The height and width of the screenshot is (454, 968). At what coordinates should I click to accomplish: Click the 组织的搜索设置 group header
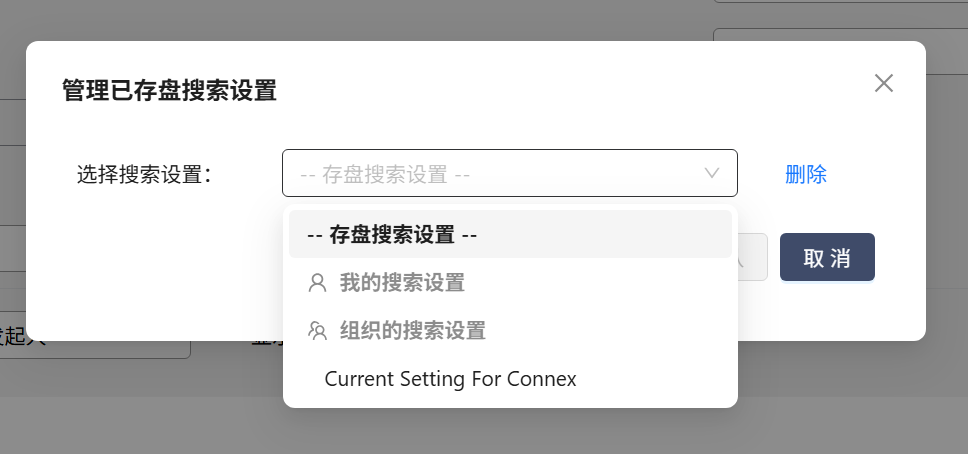(x=412, y=330)
